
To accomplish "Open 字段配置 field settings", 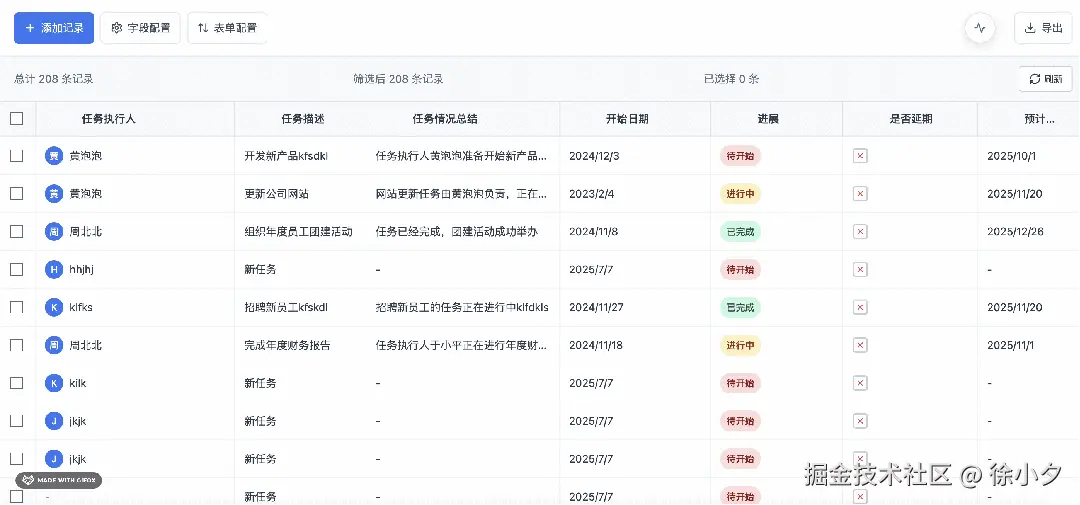I will (141, 28).
